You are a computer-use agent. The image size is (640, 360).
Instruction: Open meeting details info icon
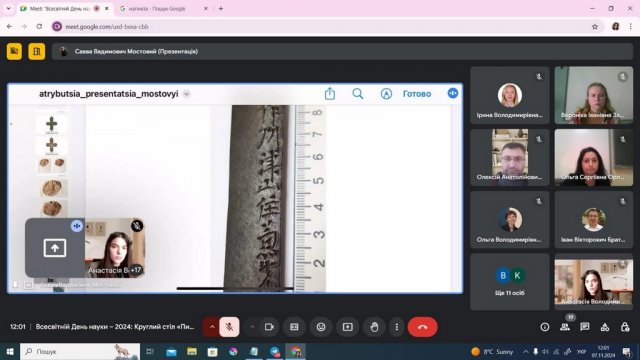tap(544, 327)
